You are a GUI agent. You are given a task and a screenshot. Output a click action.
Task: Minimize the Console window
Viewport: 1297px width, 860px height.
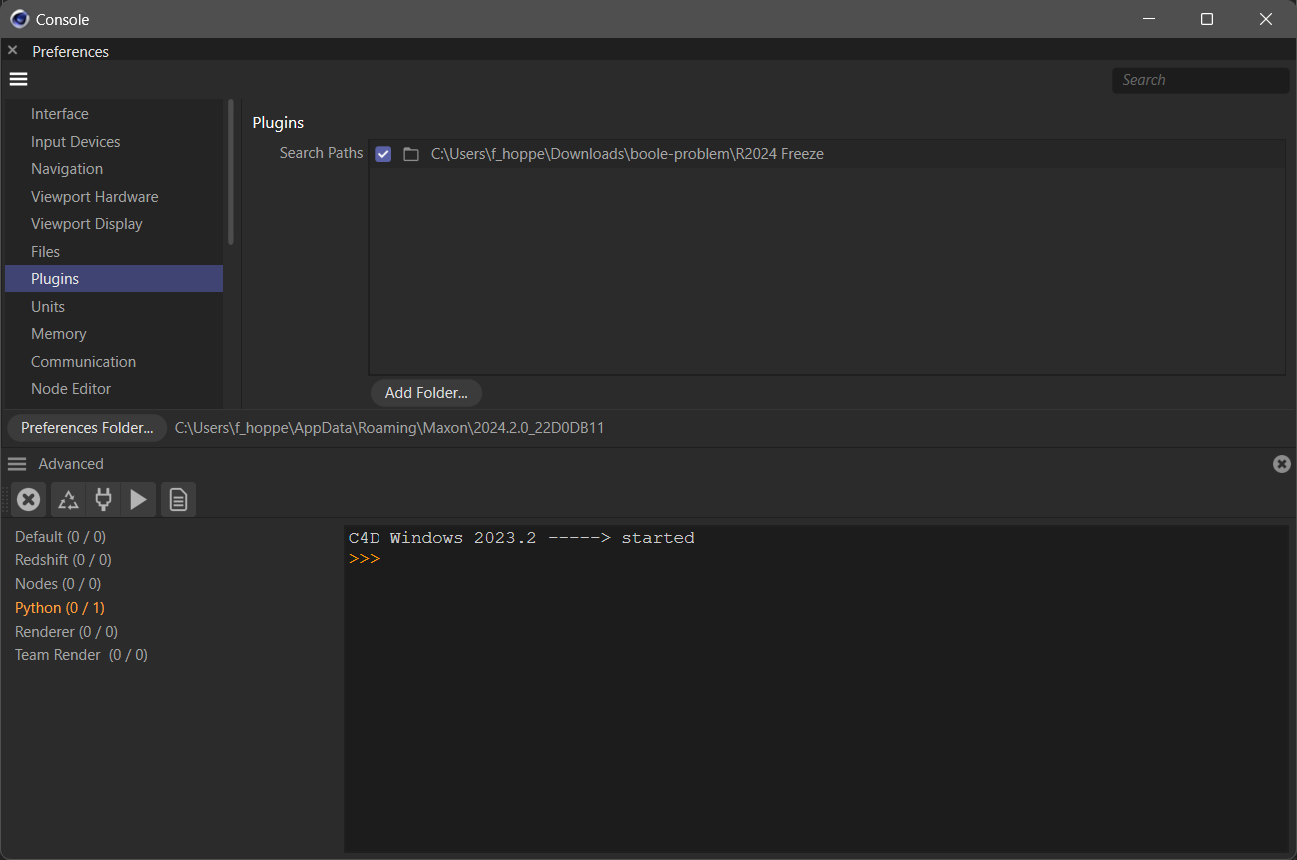click(x=1149, y=19)
